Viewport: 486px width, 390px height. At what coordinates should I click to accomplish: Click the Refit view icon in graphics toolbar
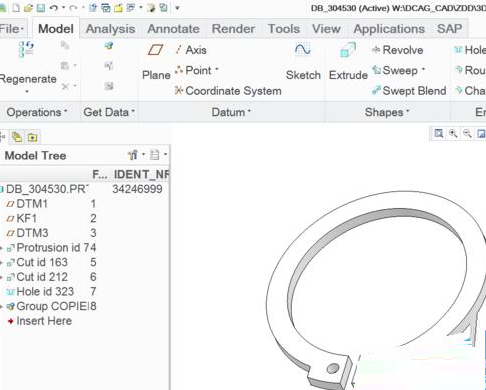click(439, 134)
